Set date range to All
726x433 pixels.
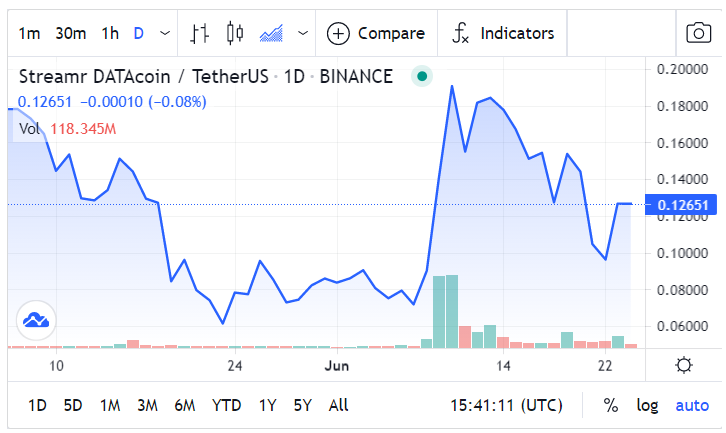pyautogui.click(x=338, y=406)
